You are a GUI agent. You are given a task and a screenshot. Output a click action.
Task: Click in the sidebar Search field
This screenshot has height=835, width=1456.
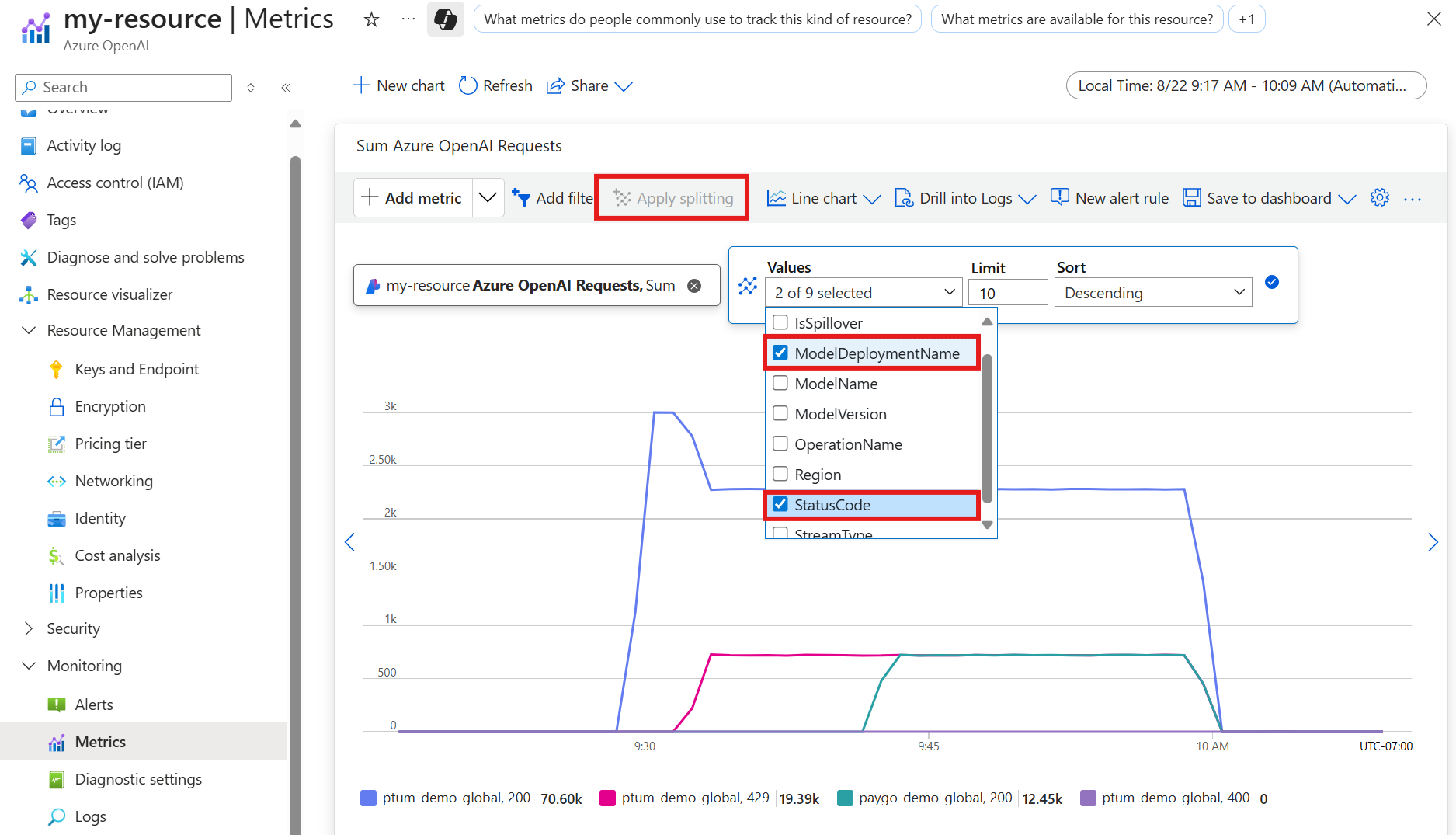123,87
